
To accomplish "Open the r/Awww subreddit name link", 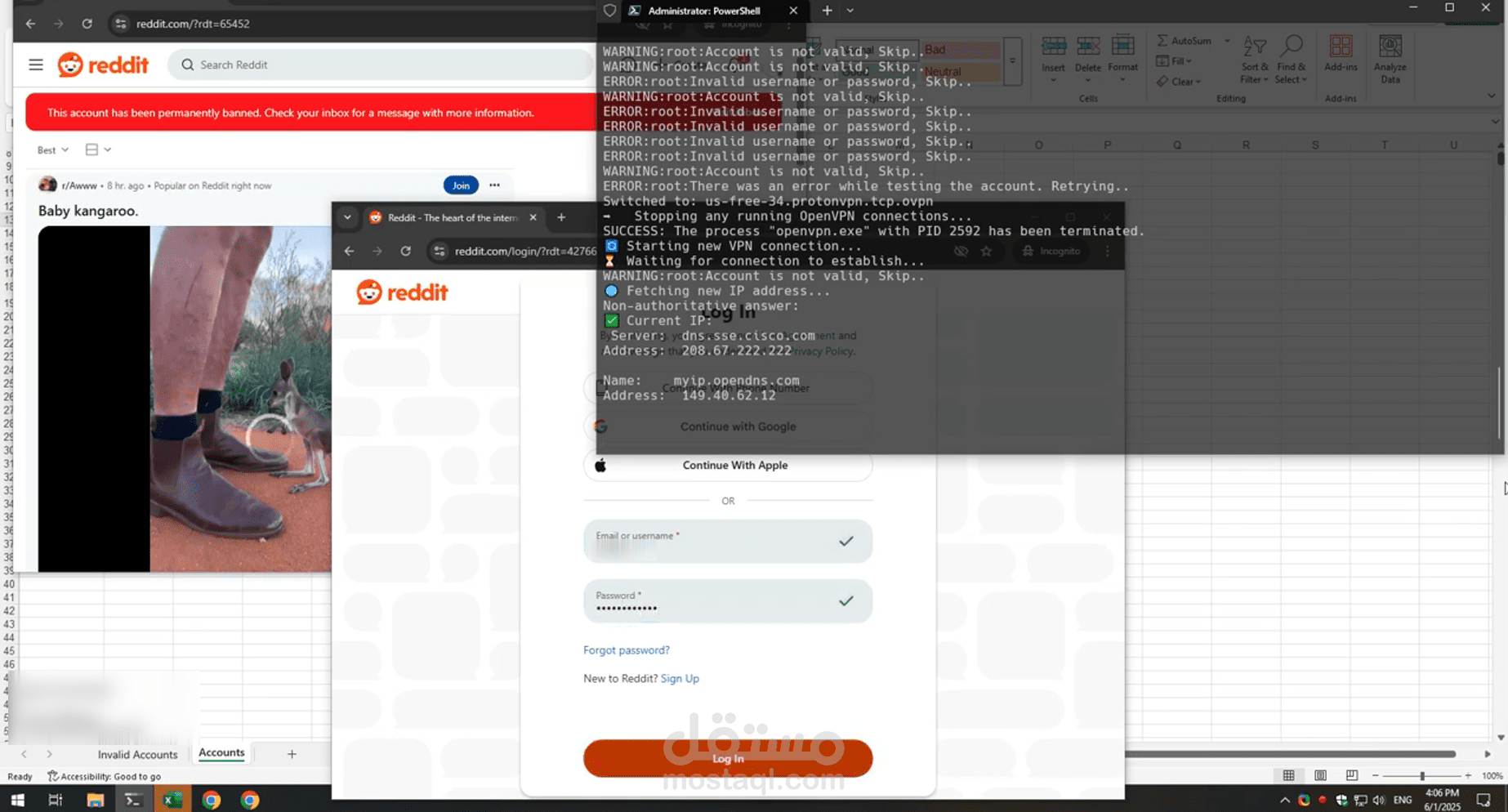I will [x=79, y=185].
